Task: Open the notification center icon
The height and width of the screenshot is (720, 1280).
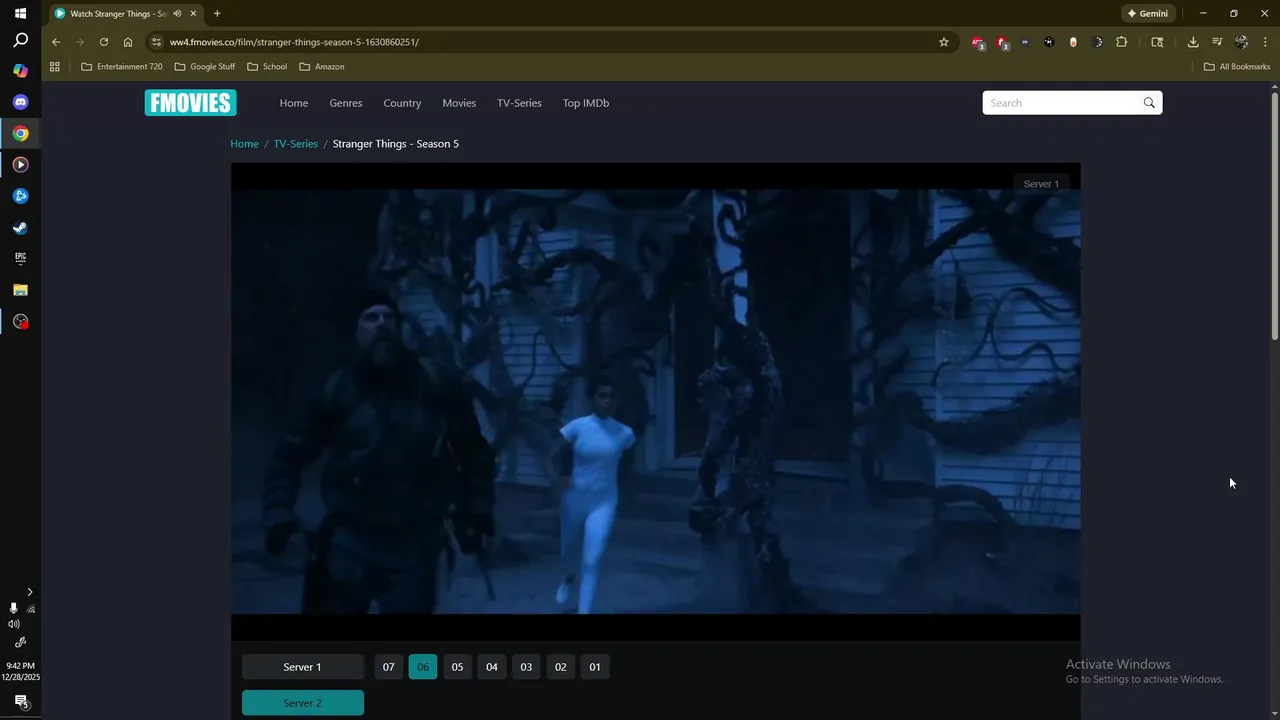Action: (20, 701)
